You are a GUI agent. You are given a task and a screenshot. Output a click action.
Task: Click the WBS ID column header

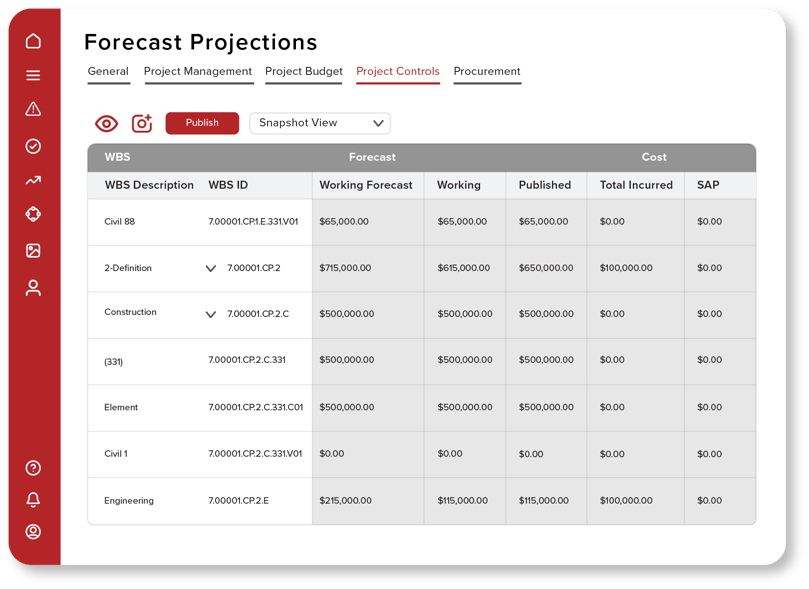point(228,185)
